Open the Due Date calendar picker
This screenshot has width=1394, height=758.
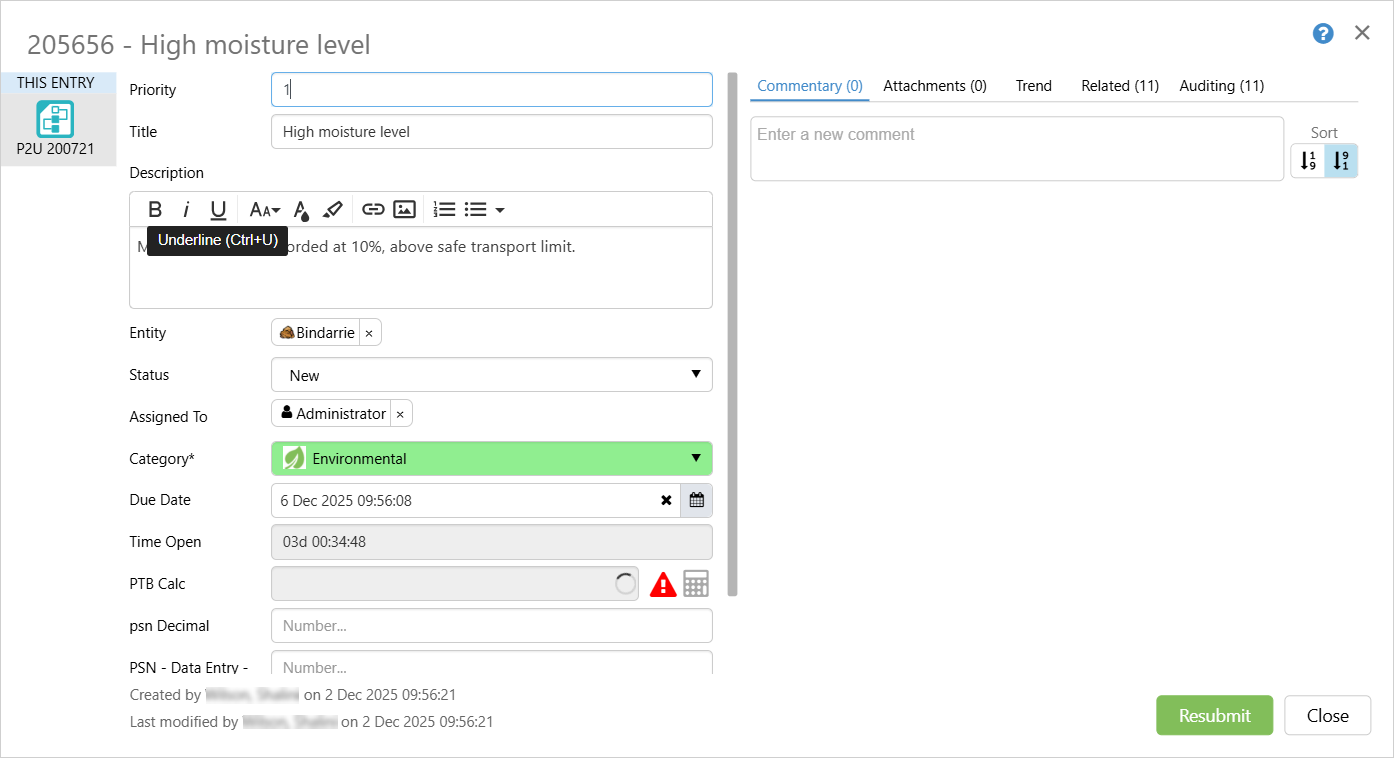[x=696, y=500]
